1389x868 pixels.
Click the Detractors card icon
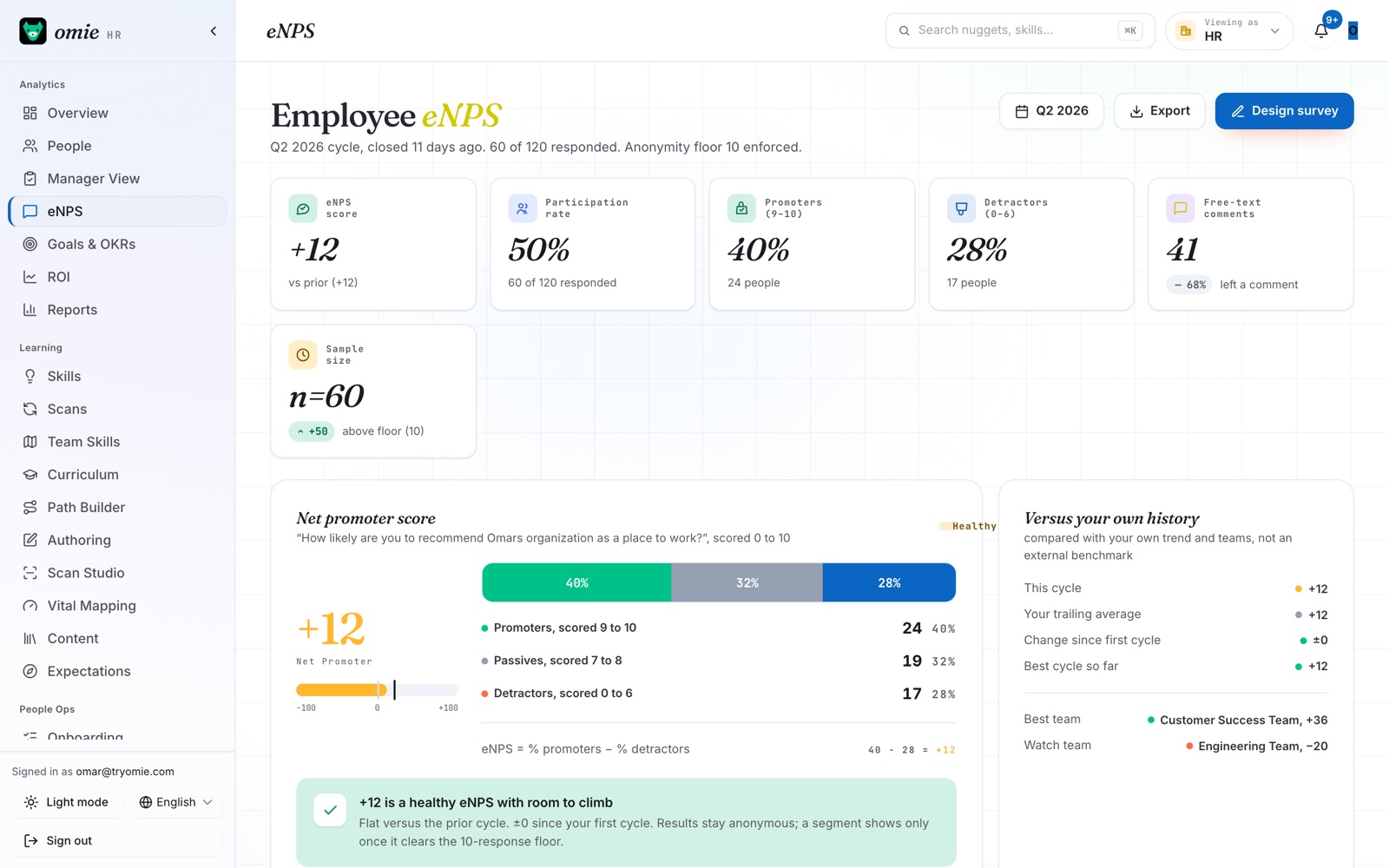961,208
